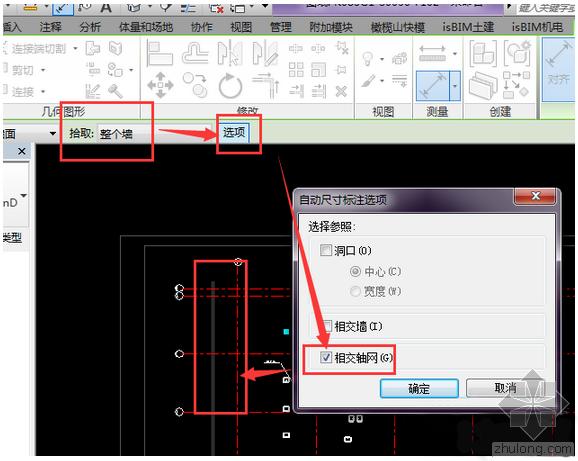Expand the Hide in View dropdown arrow

[382, 59]
